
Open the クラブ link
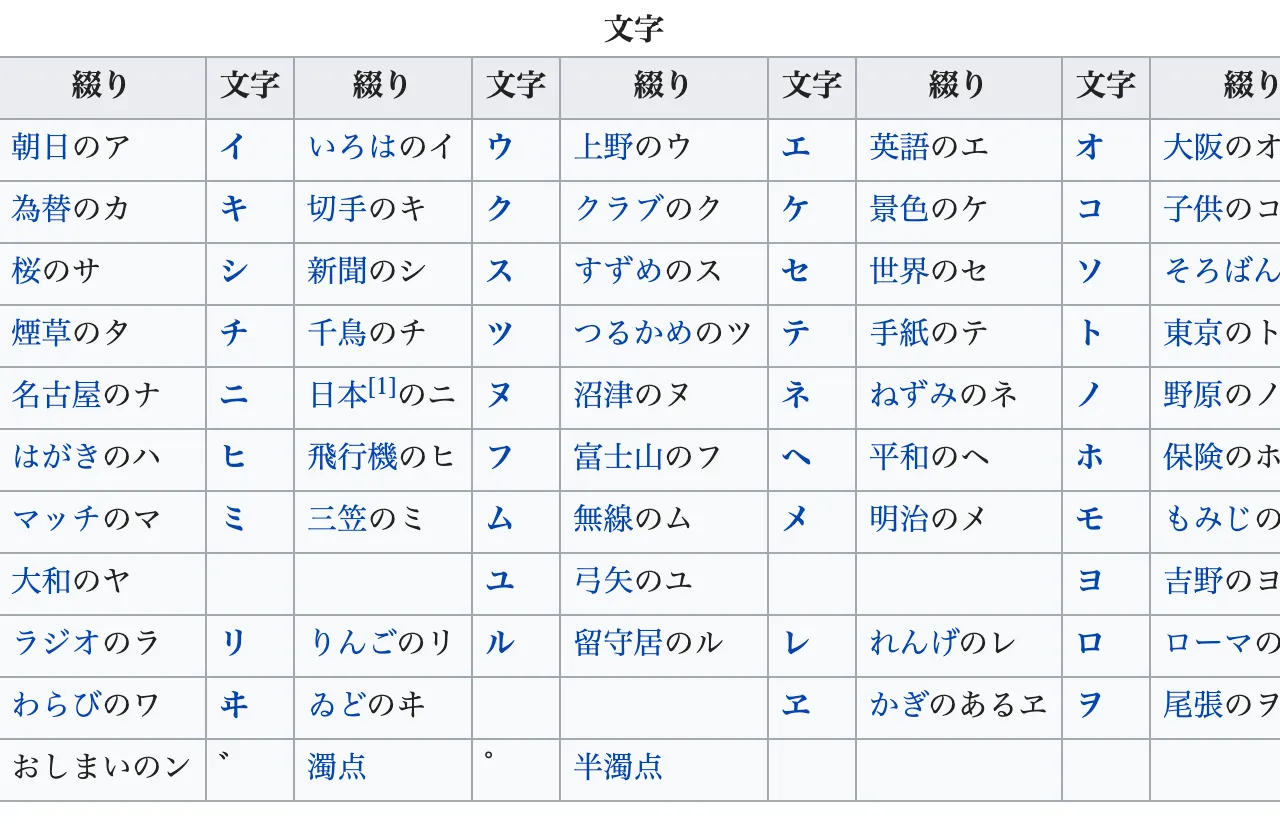[619, 209]
